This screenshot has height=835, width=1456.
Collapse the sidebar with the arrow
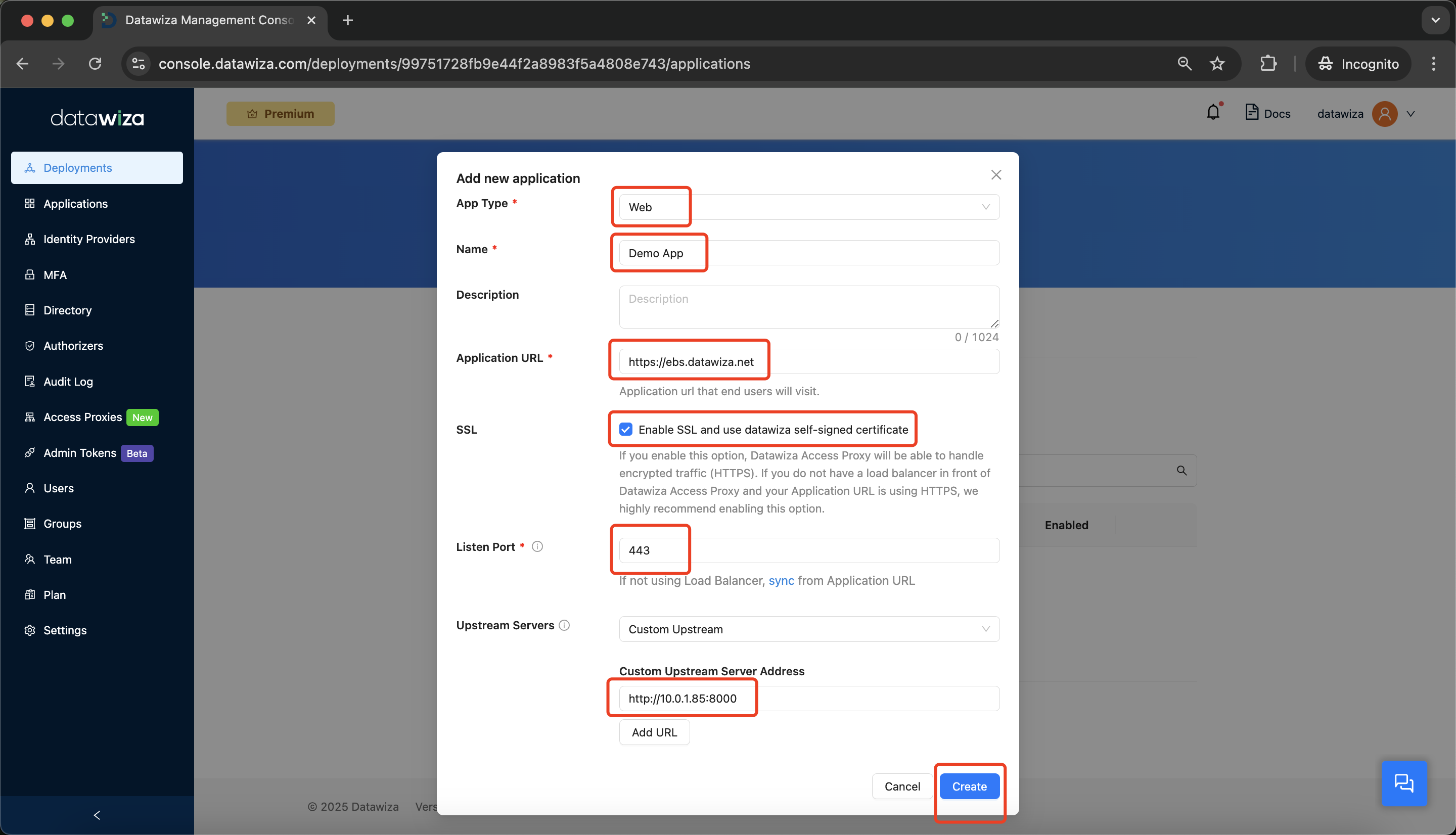97,815
